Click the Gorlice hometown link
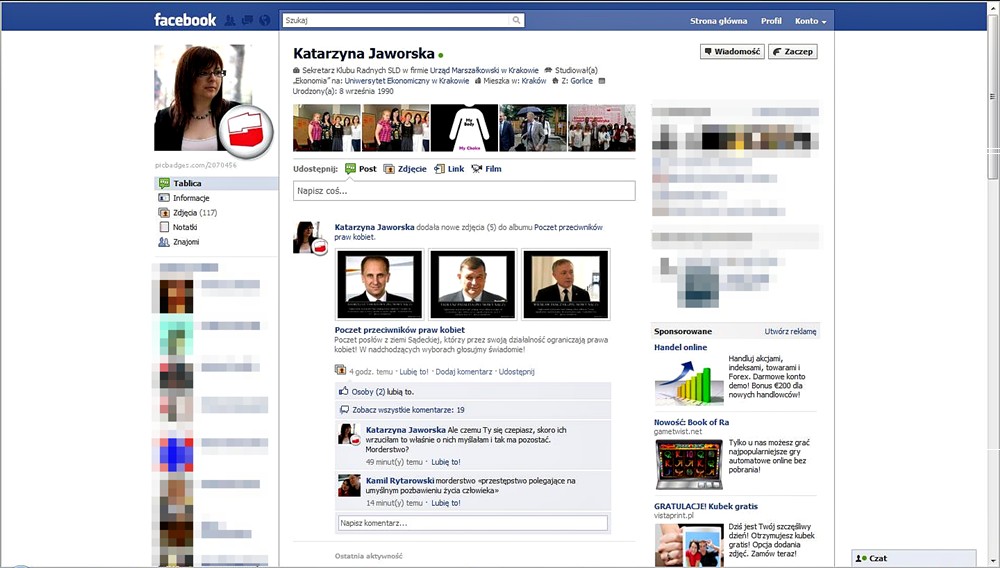This screenshot has height=568, width=1000. point(581,81)
